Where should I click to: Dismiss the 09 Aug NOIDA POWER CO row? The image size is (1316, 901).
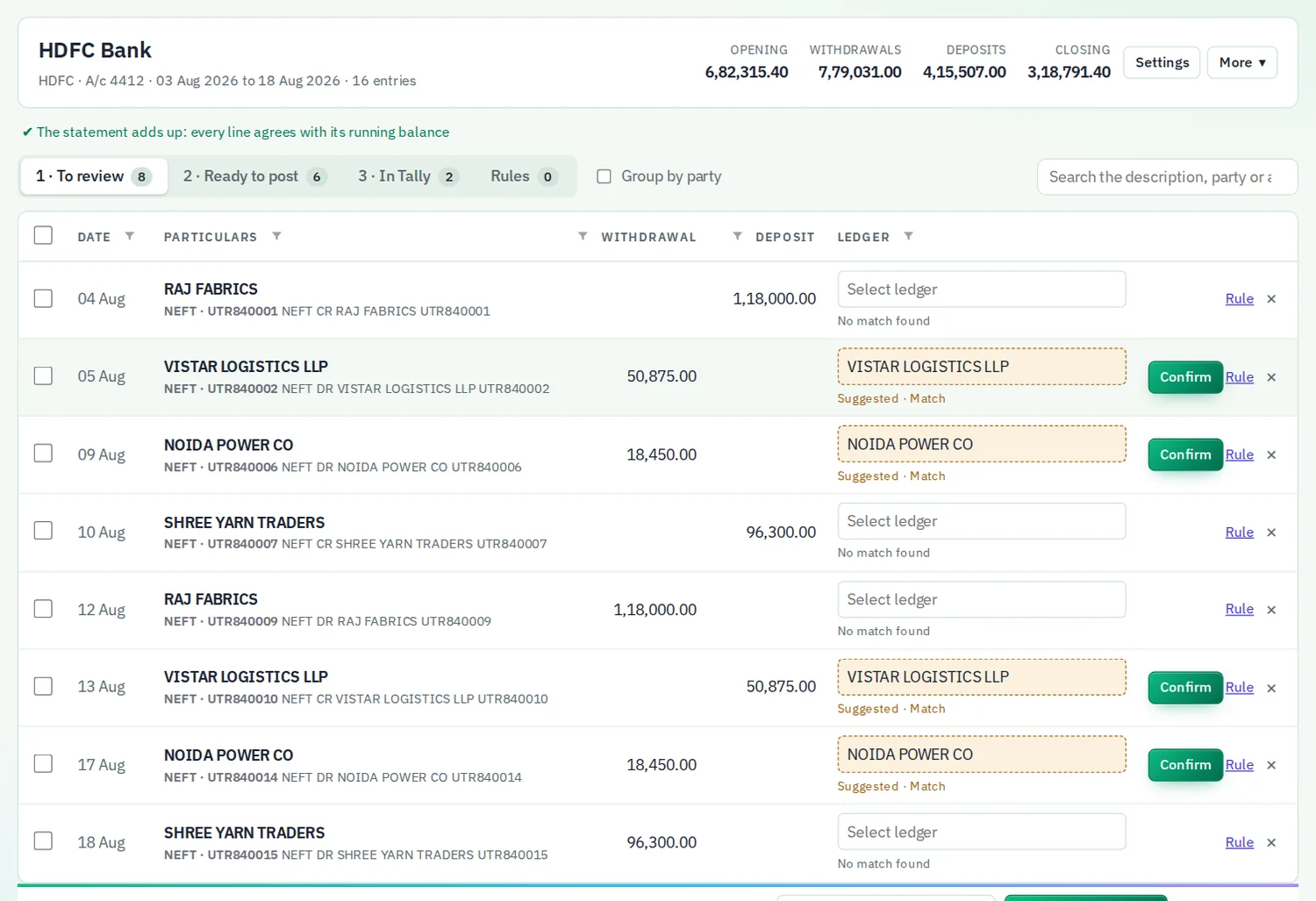click(x=1271, y=454)
